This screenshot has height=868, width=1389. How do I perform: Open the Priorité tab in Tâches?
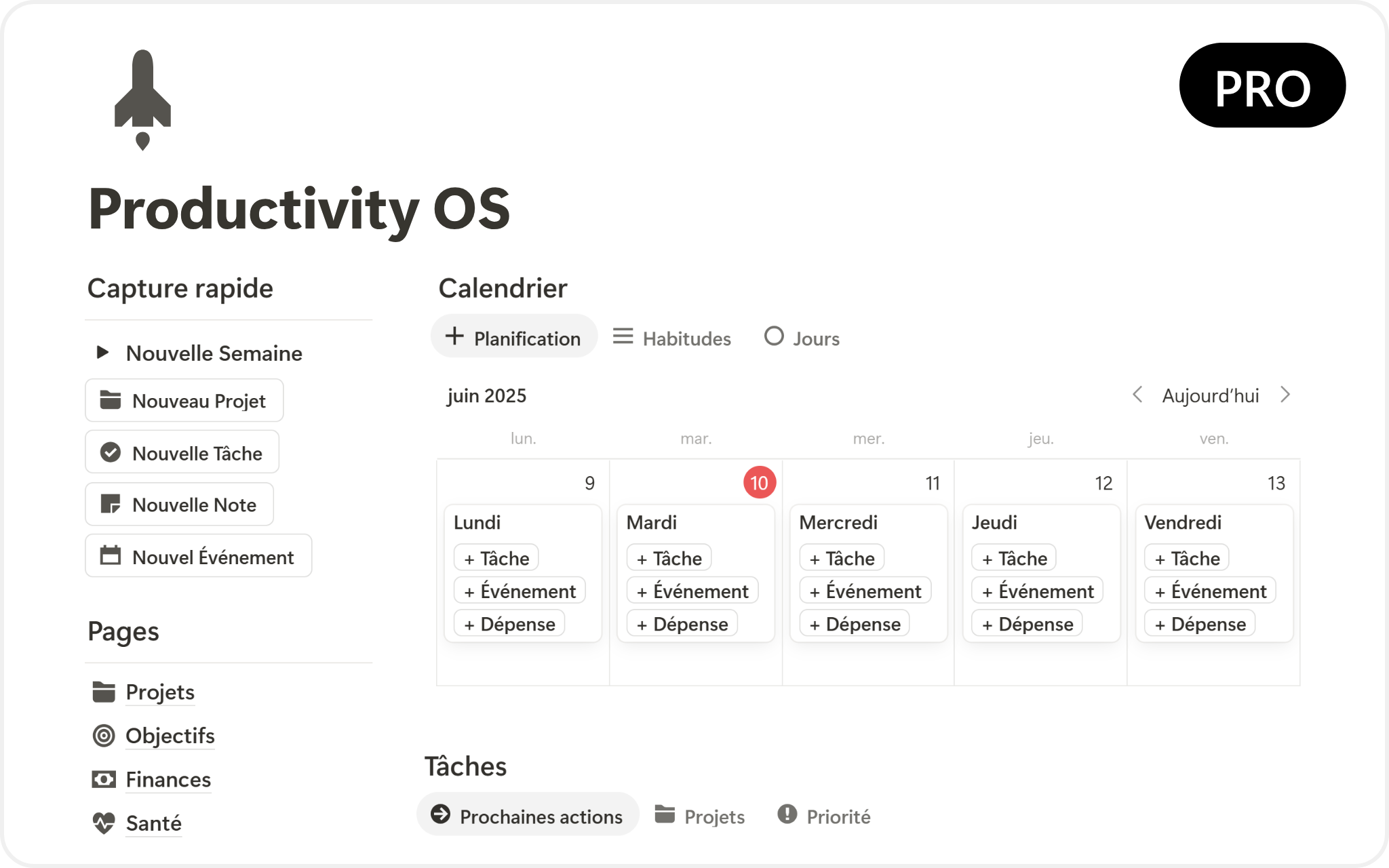point(824,816)
